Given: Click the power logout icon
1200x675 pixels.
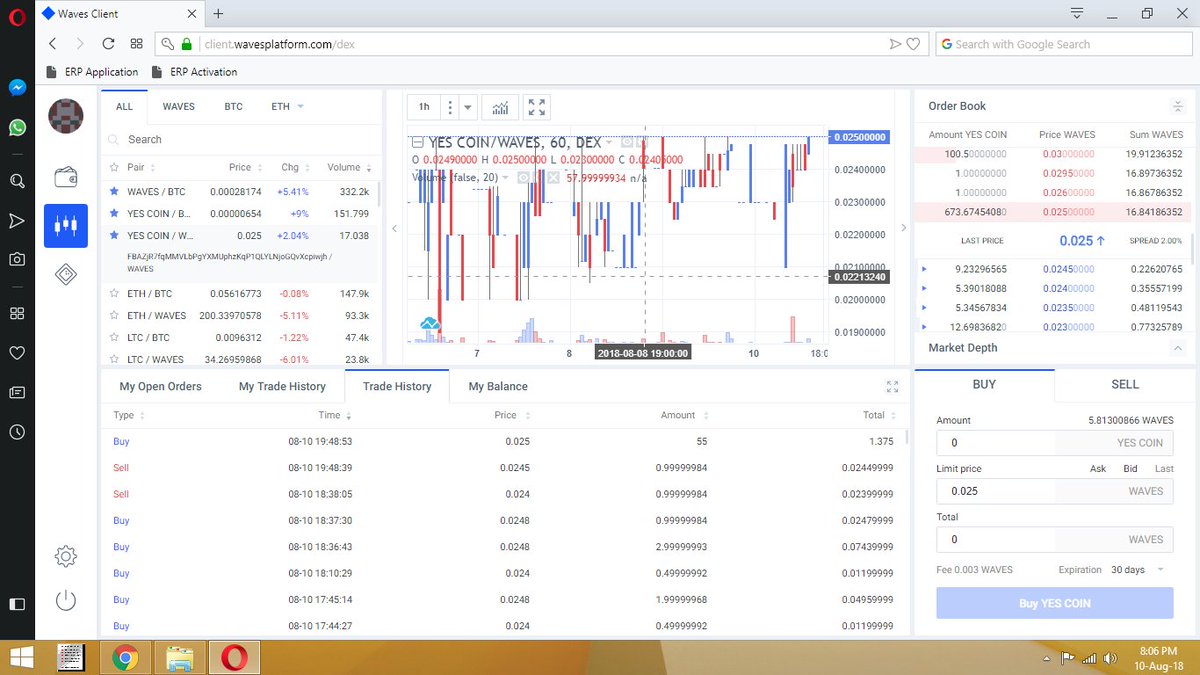Looking at the screenshot, I should (66, 601).
